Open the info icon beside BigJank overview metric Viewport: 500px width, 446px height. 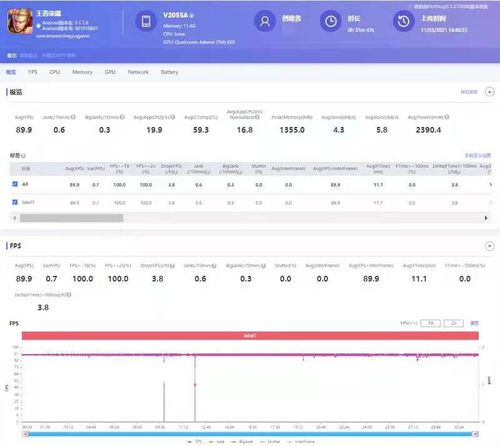coord(122,117)
